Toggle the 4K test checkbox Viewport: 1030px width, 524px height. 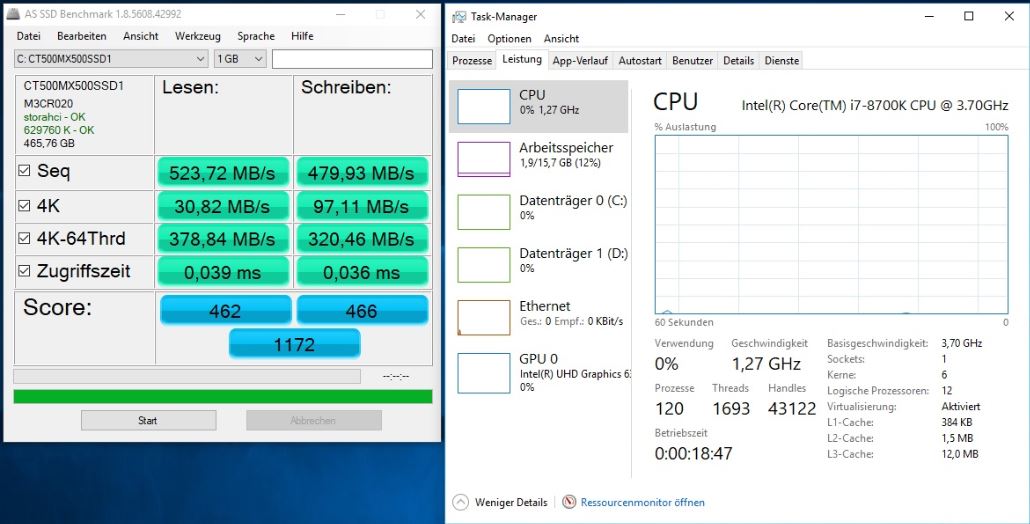pyautogui.click(x=24, y=206)
